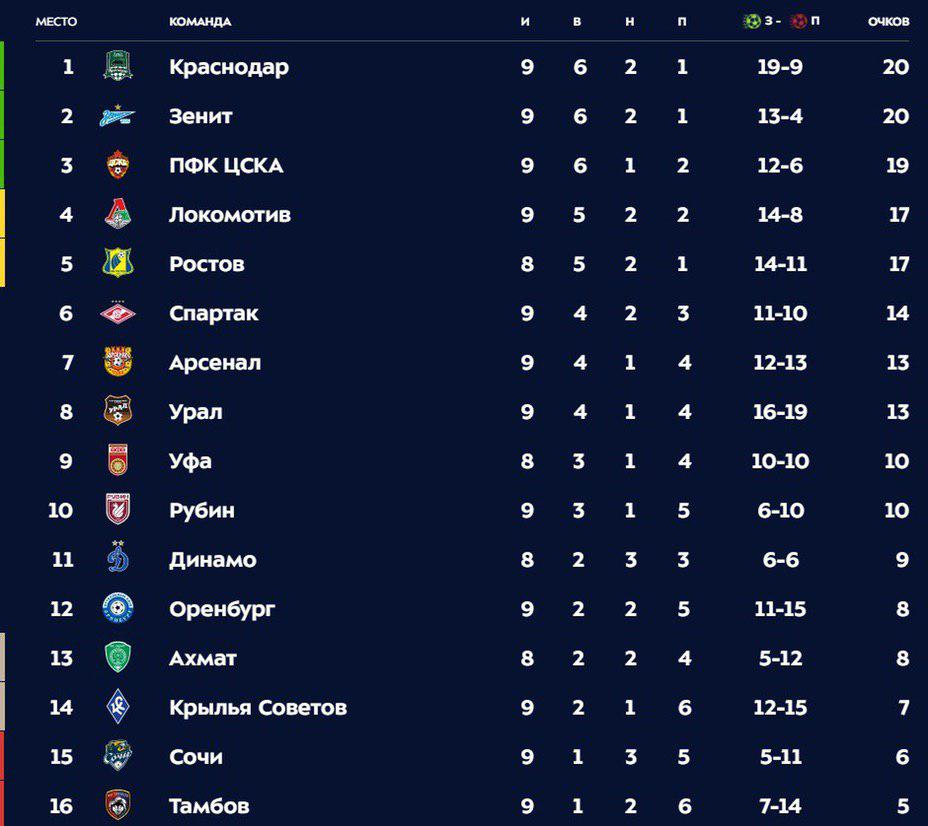Click the green goals-scored ball icon in the header
Image resolution: width=928 pixels, height=826 pixels.
[x=752, y=21]
